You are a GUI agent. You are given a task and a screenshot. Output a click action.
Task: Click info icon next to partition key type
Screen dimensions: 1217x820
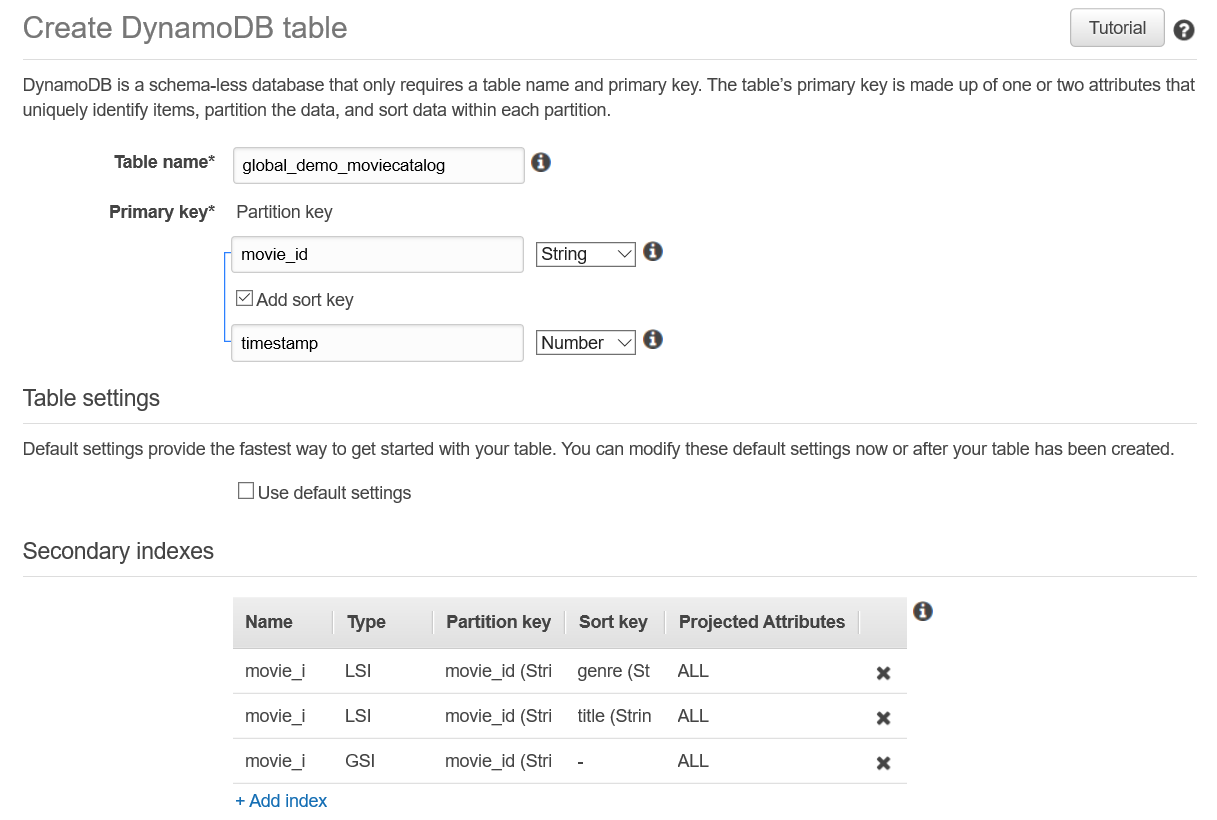point(653,251)
